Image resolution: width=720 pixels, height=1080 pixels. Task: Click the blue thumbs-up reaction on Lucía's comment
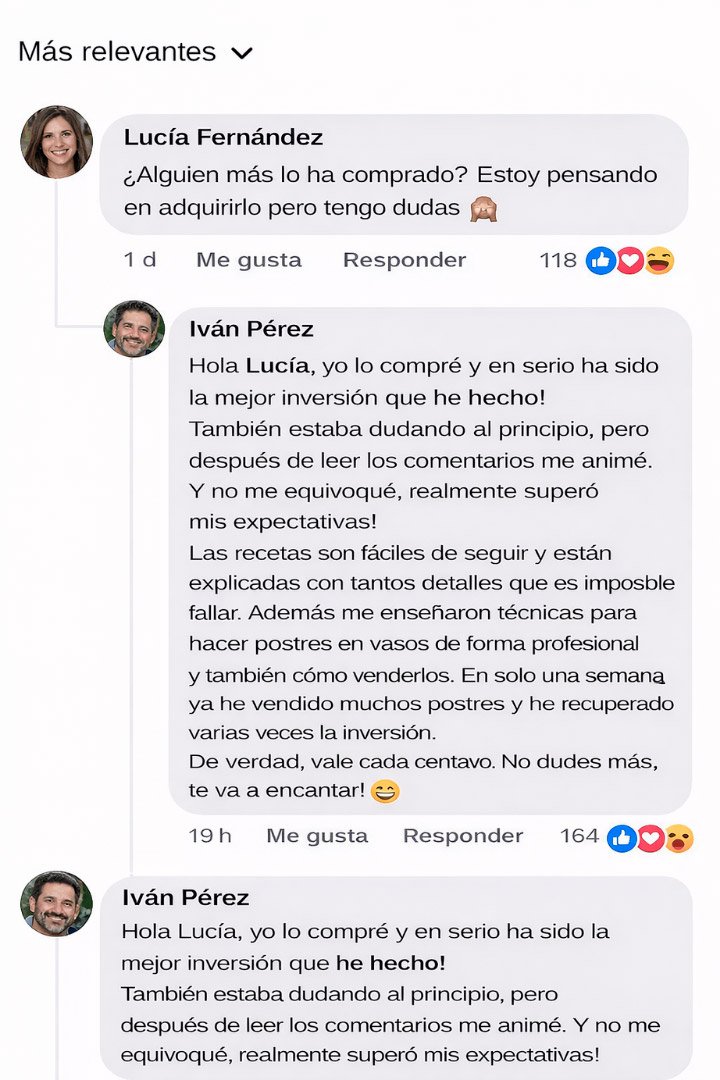pos(600,261)
